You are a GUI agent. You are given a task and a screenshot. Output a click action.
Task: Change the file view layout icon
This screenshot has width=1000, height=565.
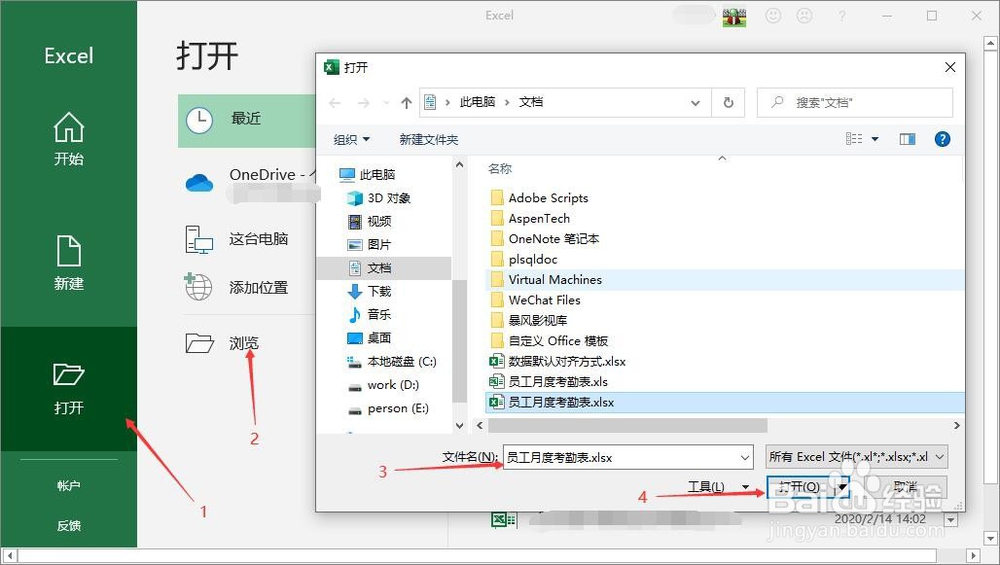[x=853, y=139]
